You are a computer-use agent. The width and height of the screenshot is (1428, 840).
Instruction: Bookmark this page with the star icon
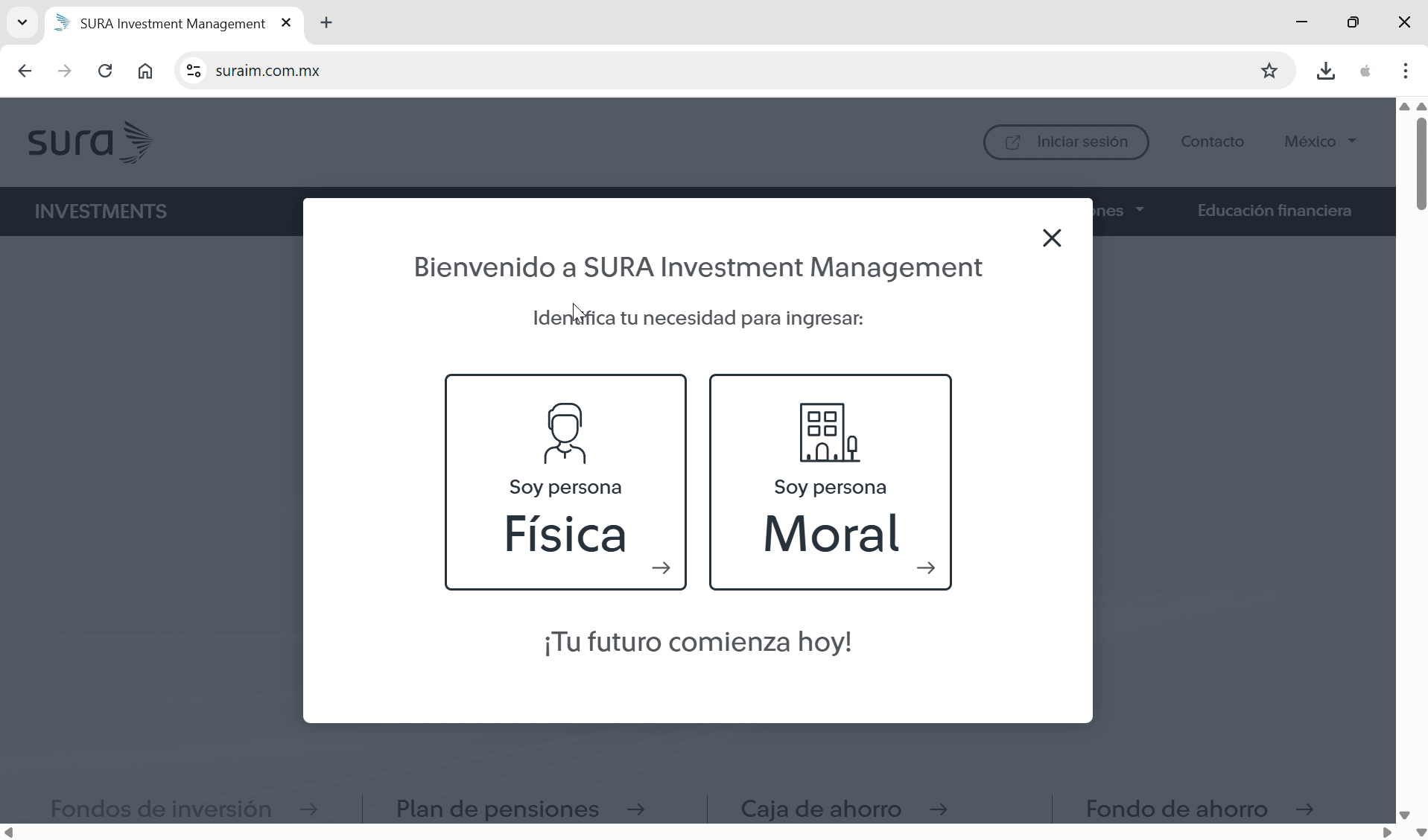(x=1269, y=71)
